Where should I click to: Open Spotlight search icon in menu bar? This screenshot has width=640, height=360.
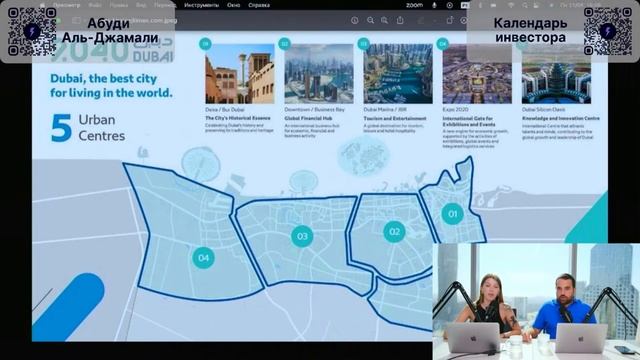524,5
